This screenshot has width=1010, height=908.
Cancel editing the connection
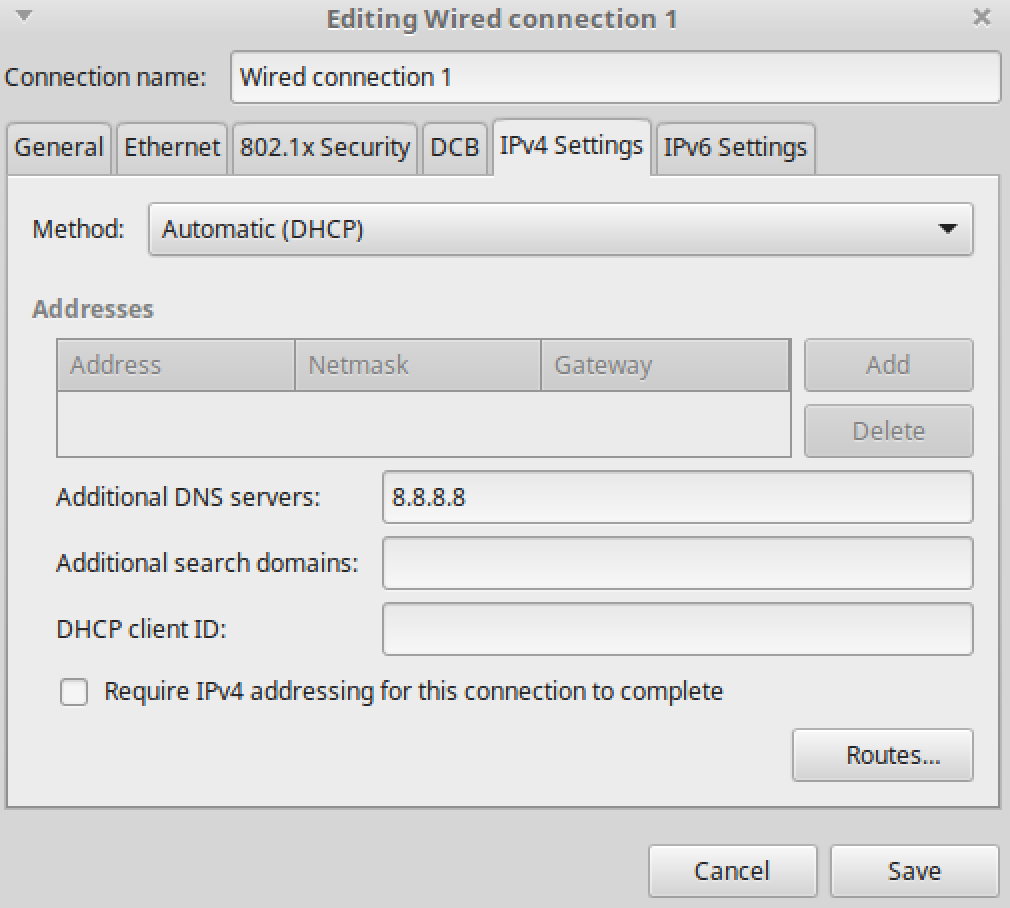(x=732, y=871)
